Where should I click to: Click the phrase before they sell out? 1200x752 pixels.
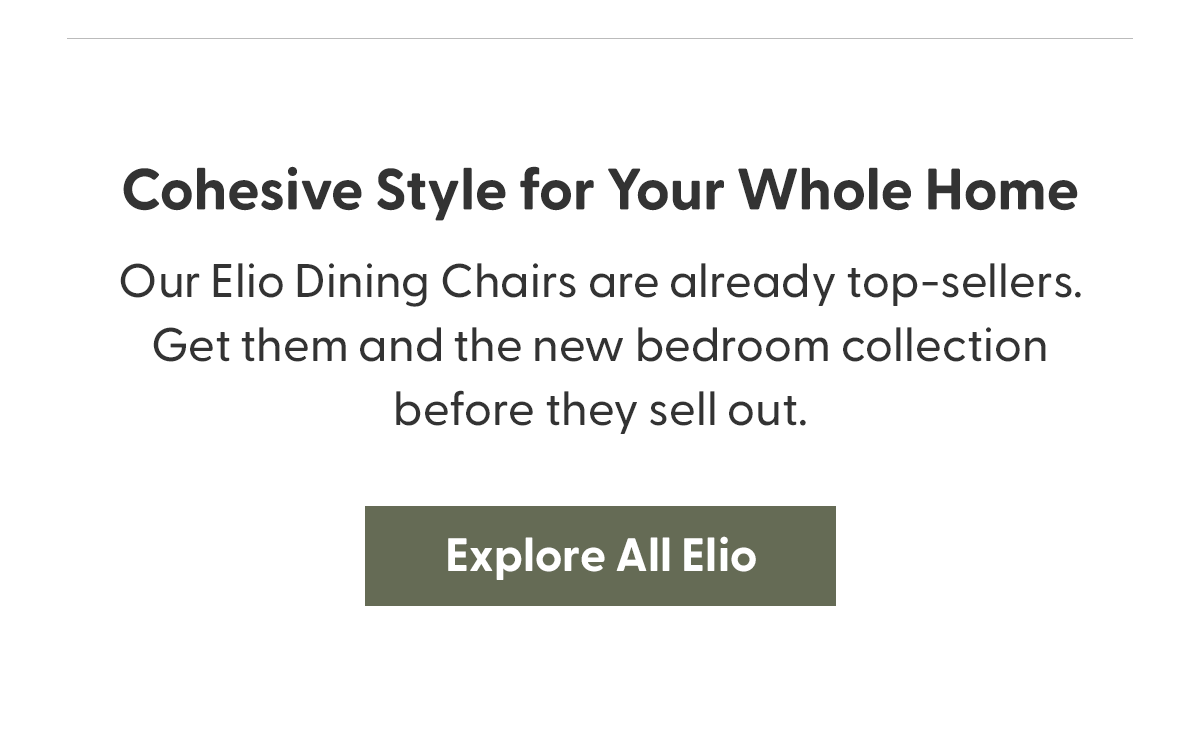point(600,409)
